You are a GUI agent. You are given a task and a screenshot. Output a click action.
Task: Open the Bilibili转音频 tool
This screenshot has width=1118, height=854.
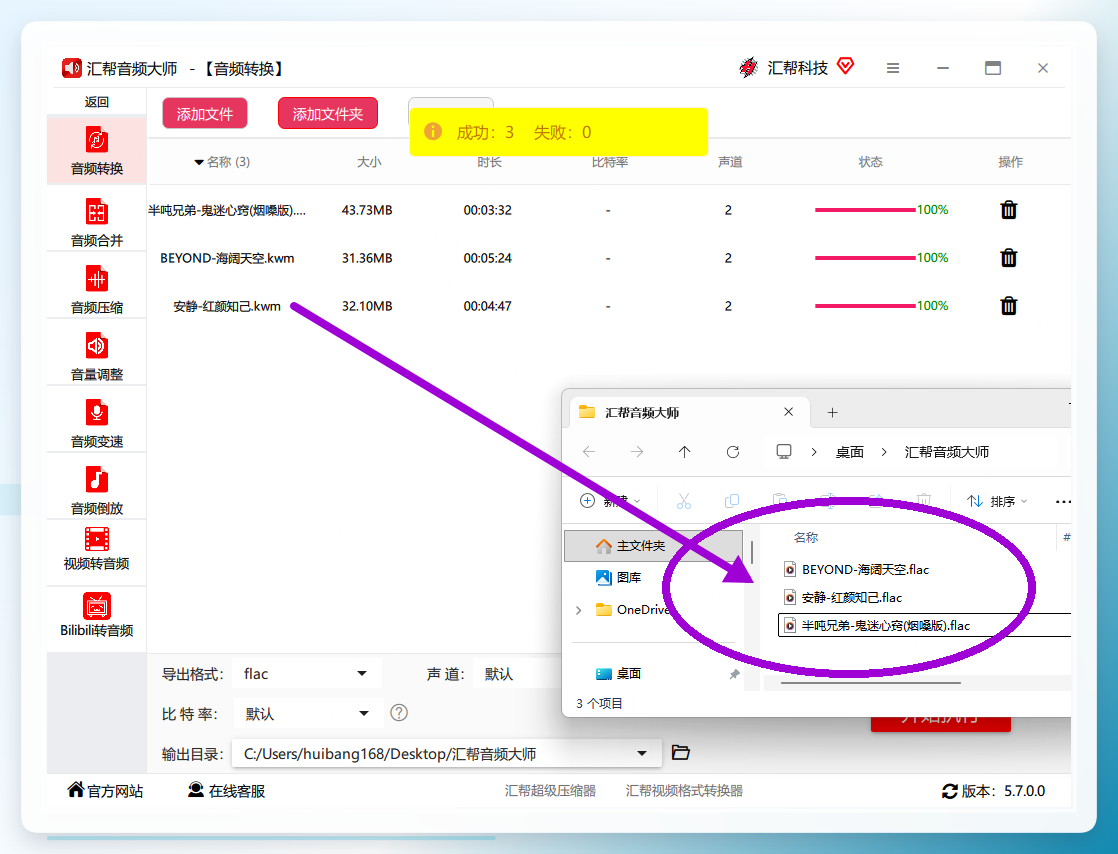[x=96, y=615]
